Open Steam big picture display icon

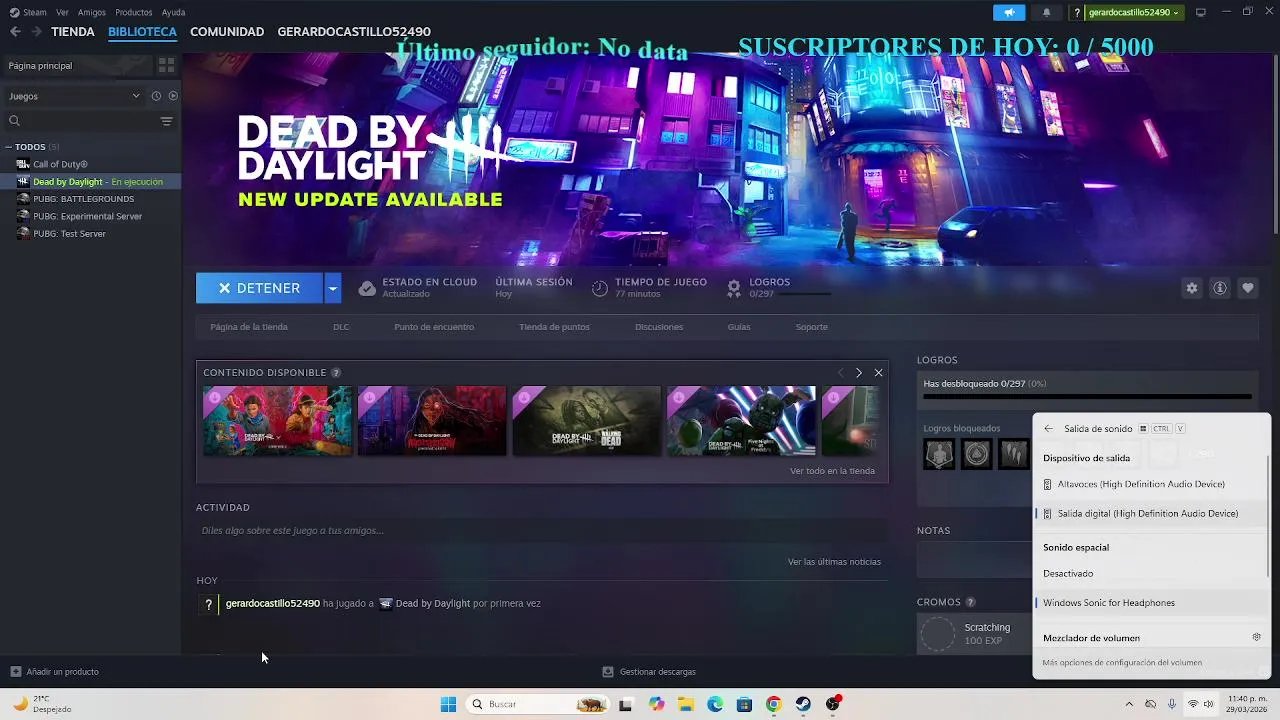click(x=1200, y=12)
